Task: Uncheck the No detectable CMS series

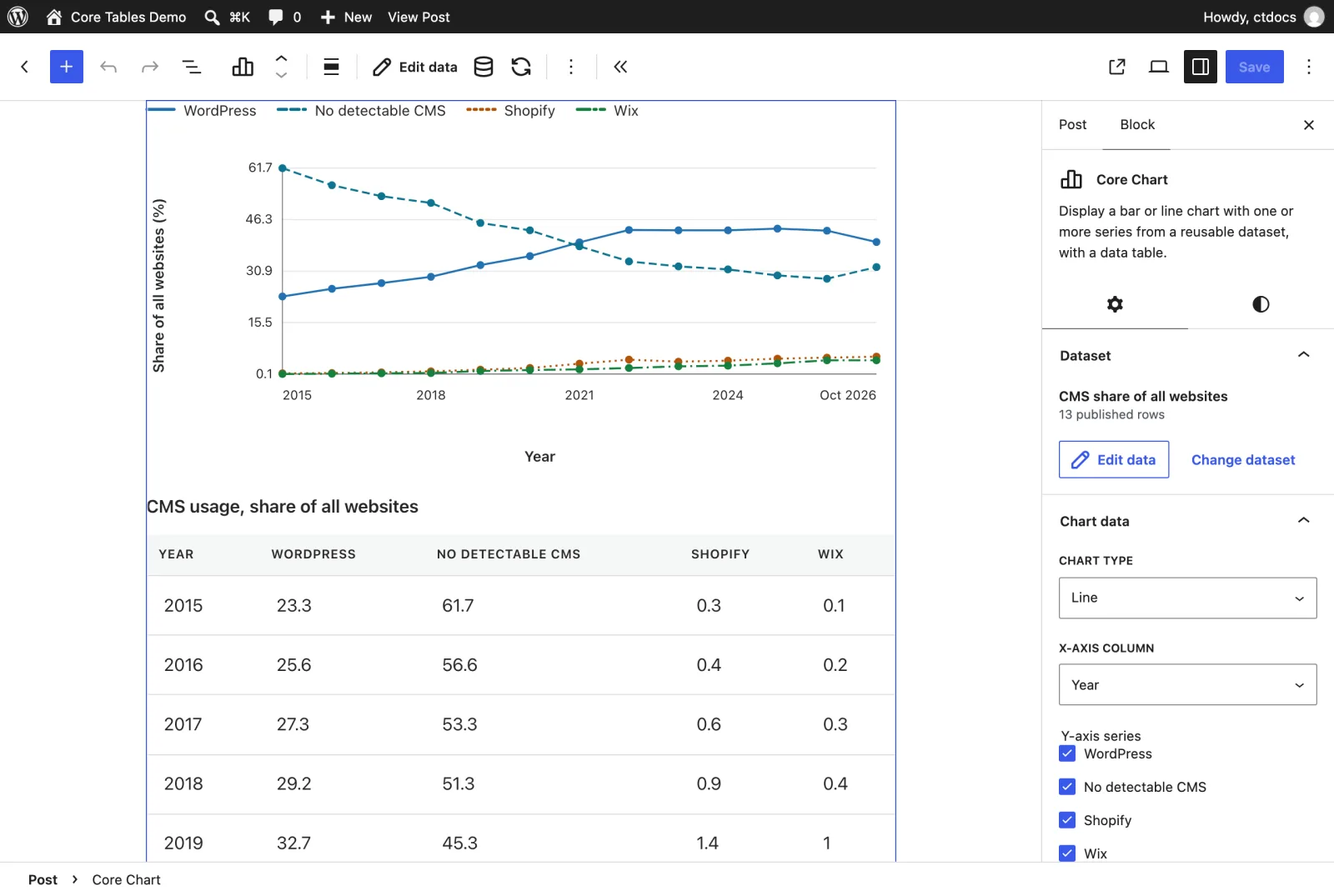Action: pyautogui.click(x=1067, y=787)
